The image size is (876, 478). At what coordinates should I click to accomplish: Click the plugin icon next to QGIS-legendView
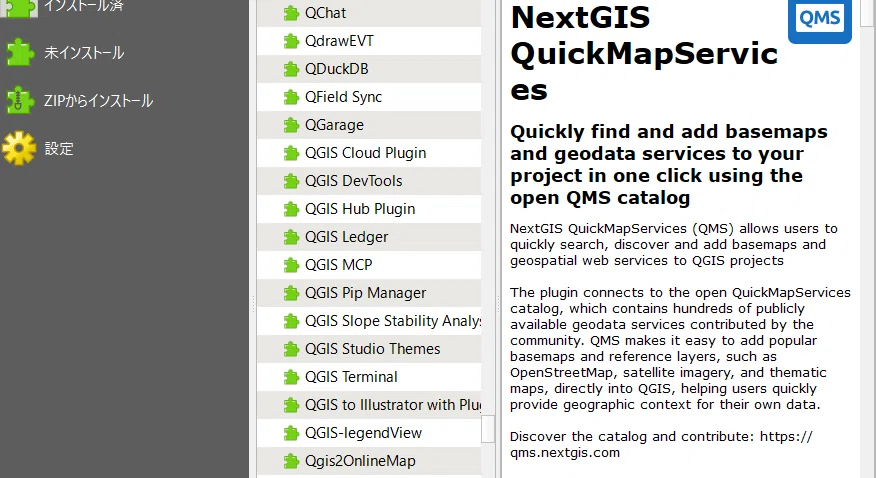(x=291, y=433)
